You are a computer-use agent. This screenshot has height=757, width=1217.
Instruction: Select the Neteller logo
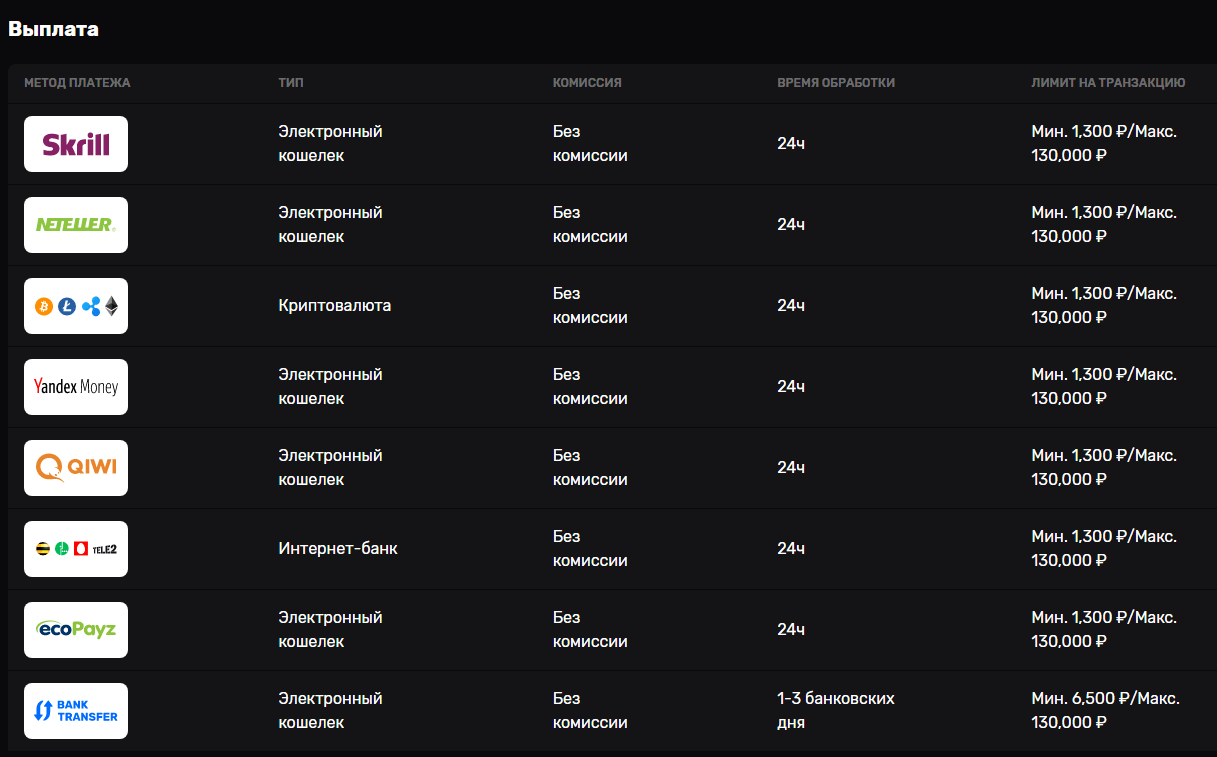click(76, 225)
